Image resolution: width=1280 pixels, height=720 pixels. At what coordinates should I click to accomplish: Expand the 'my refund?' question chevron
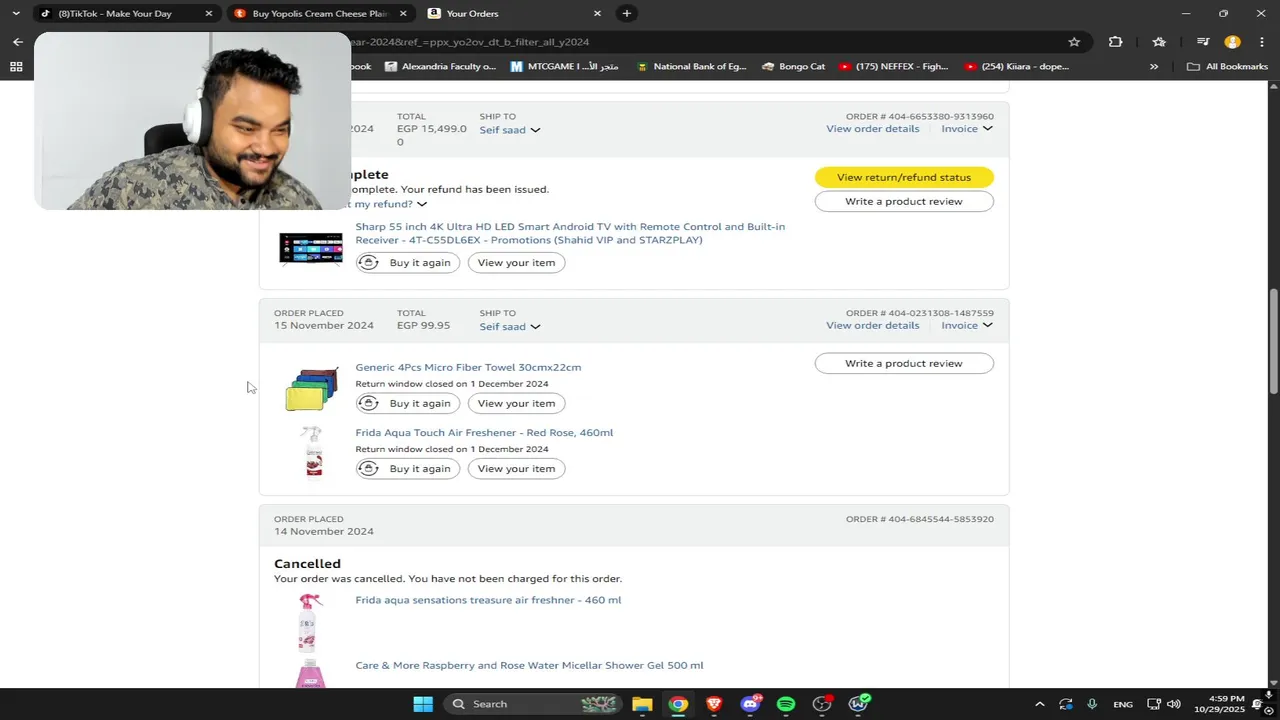coord(421,204)
